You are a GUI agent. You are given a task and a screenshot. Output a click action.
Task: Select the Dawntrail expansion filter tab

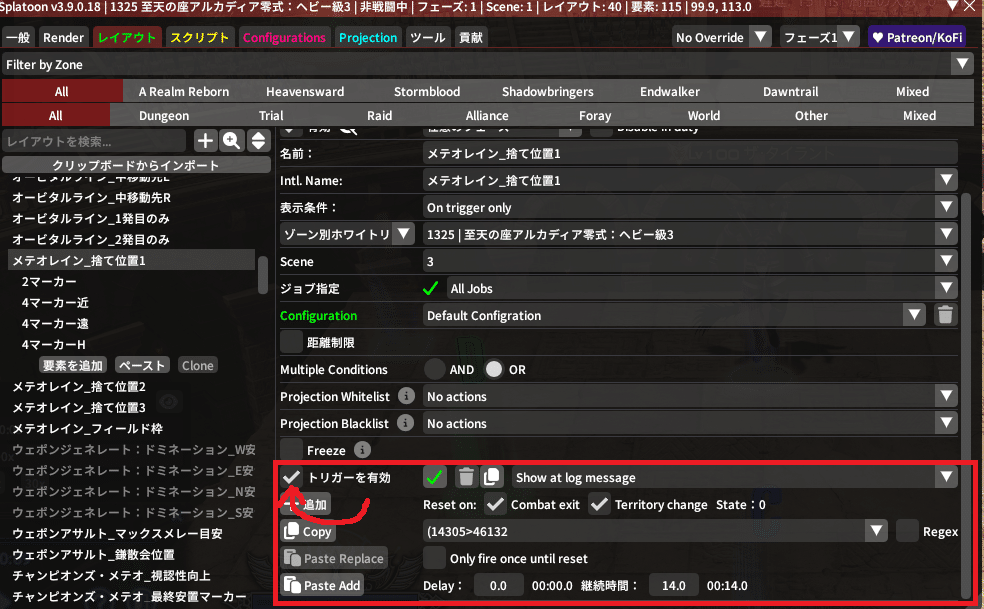(x=790, y=91)
